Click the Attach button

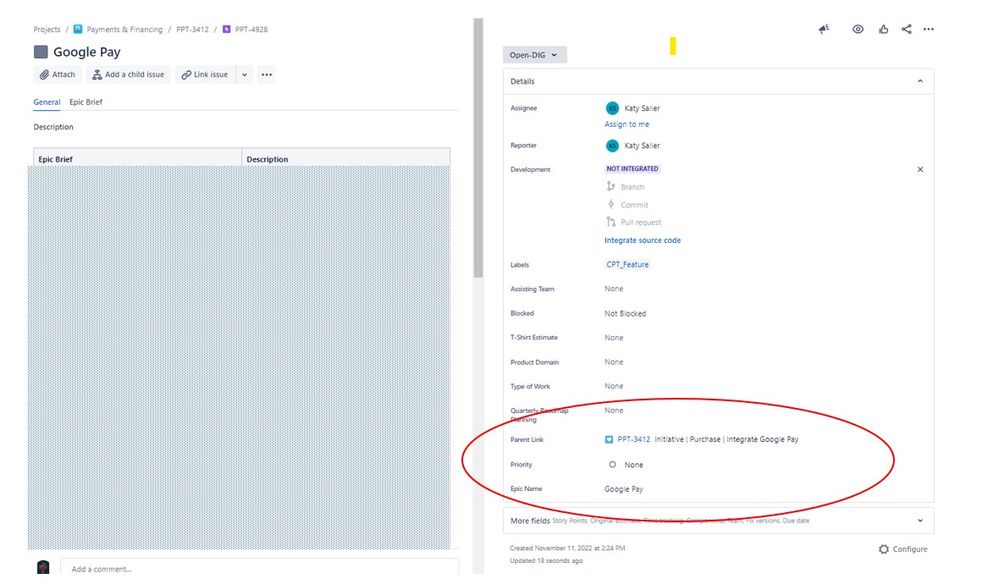tap(57, 75)
